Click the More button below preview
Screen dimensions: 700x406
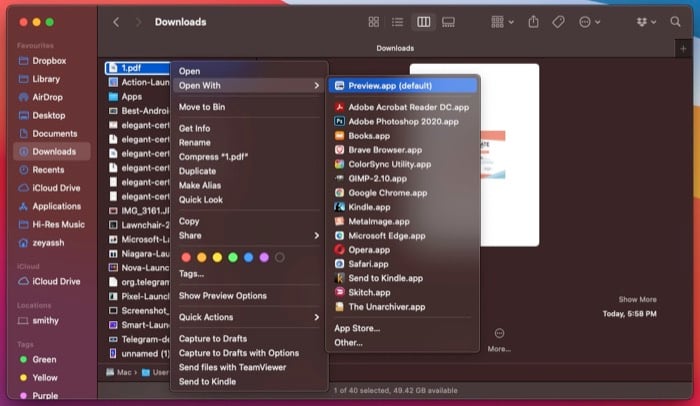click(x=499, y=340)
